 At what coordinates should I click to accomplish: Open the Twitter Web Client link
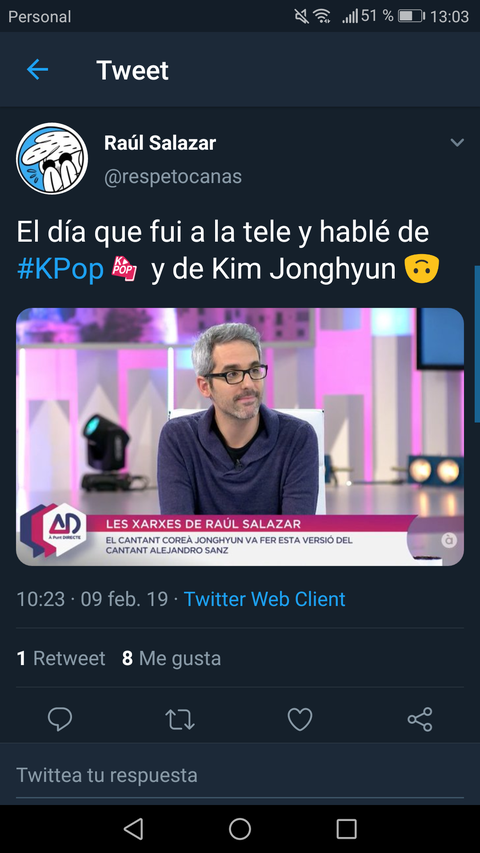pyautogui.click(x=264, y=599)
